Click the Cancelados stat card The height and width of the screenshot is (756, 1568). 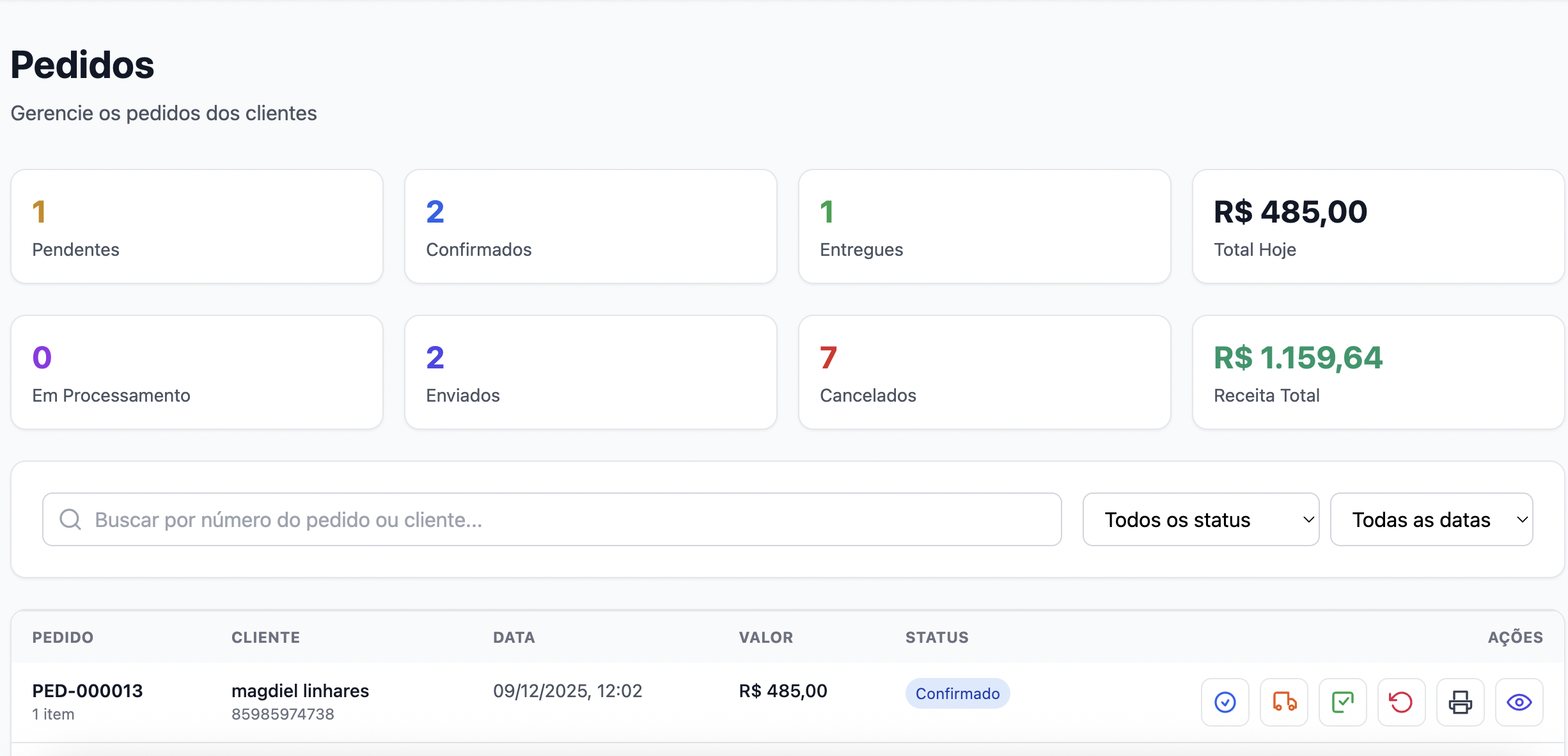coord(985,372)
